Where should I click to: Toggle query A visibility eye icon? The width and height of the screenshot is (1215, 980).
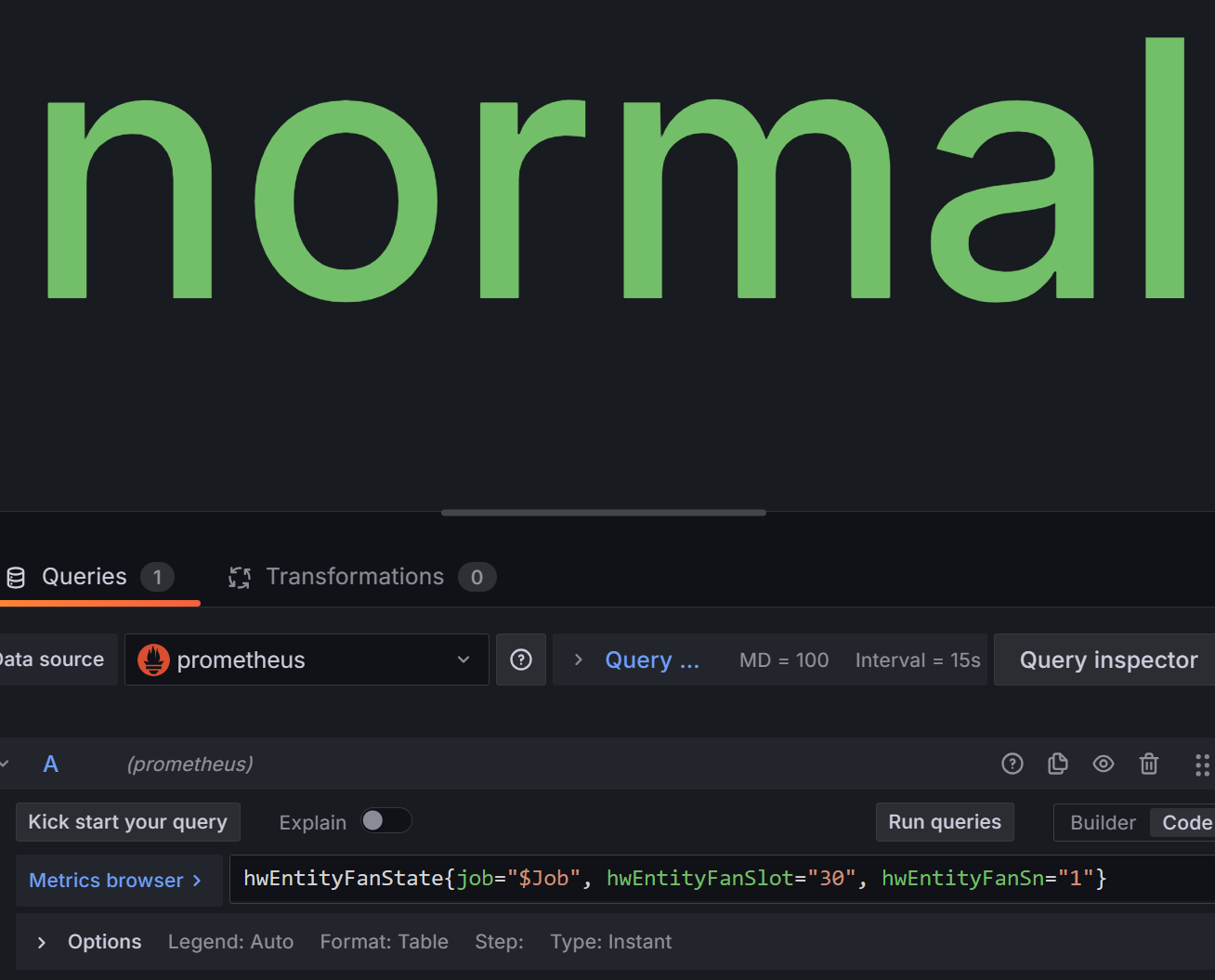coord(1104,764)
